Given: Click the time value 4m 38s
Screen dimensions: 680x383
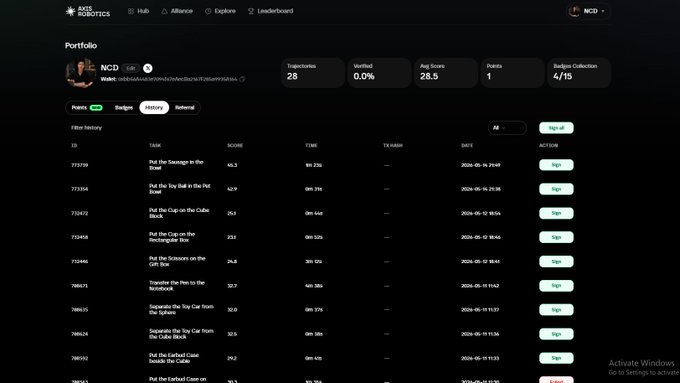Looking at the screenshot, I should (314, 286).
